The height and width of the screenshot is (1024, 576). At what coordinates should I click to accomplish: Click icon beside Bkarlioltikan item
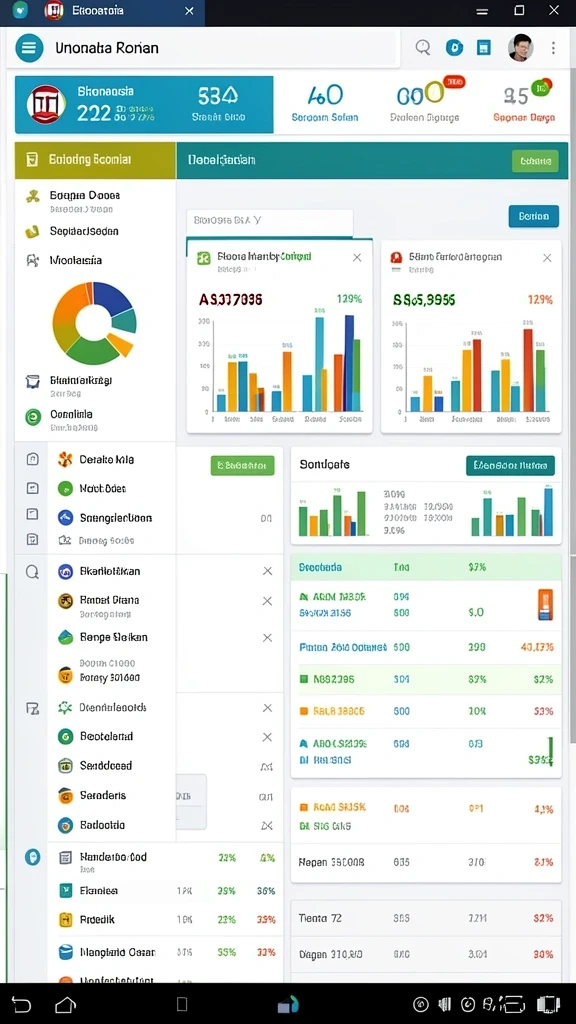point(65,572)
